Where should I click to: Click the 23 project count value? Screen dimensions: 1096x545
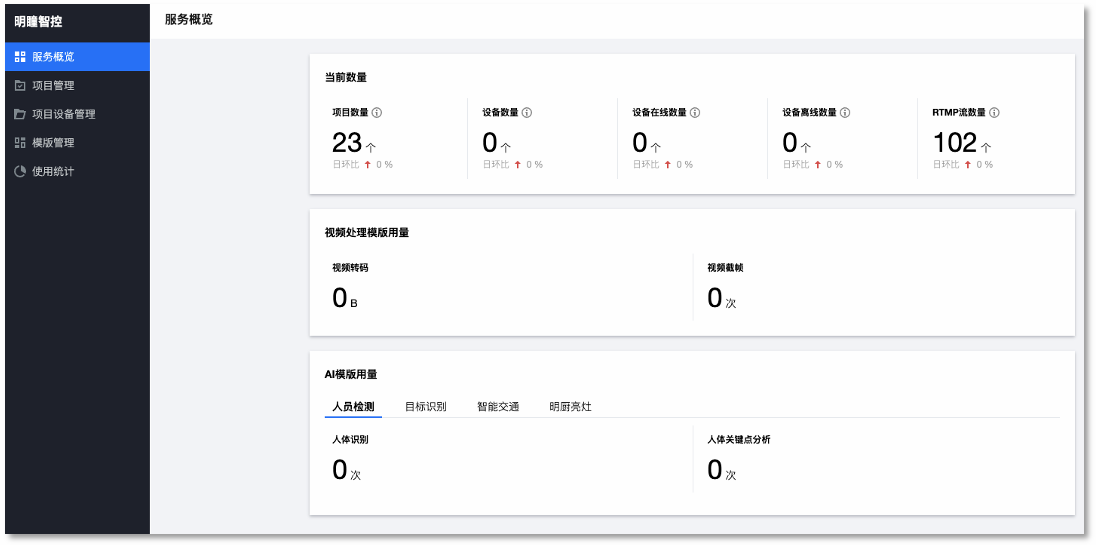click(x=346, y=143)
